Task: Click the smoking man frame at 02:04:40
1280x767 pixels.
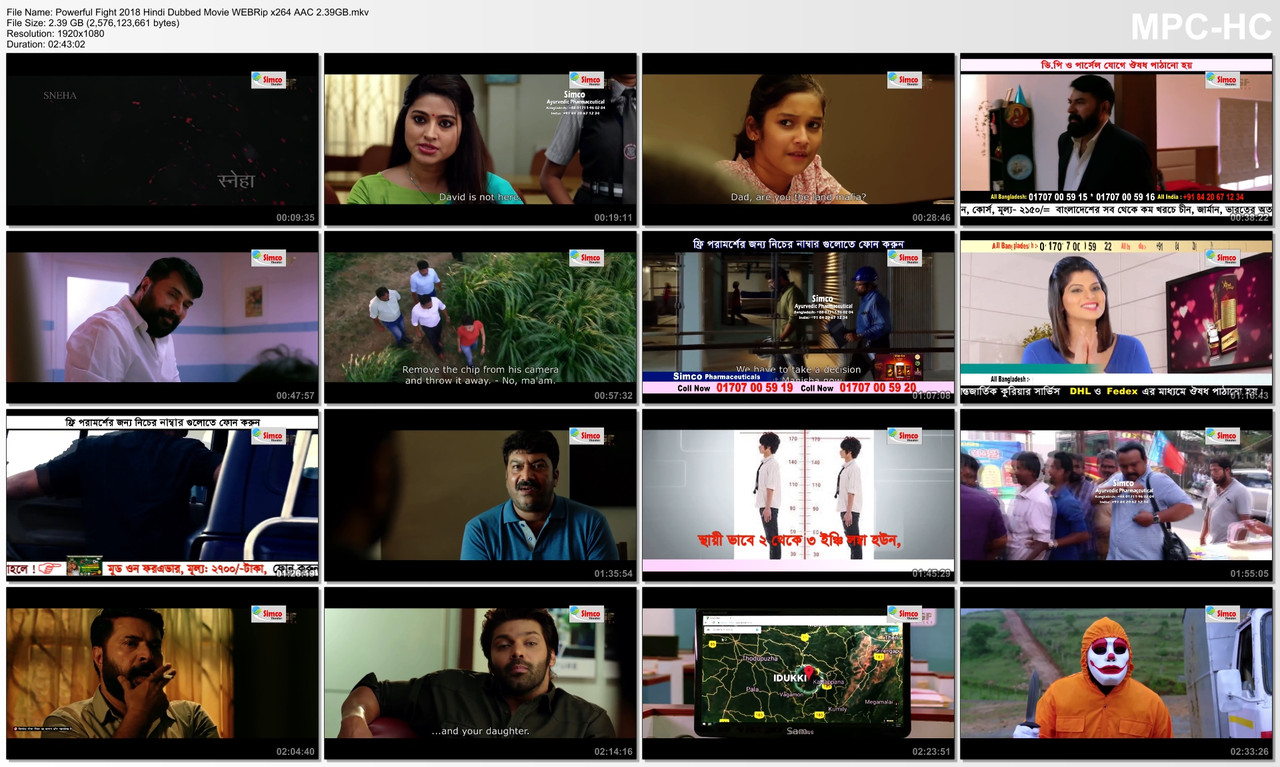Action: click(x=162, y=673)
